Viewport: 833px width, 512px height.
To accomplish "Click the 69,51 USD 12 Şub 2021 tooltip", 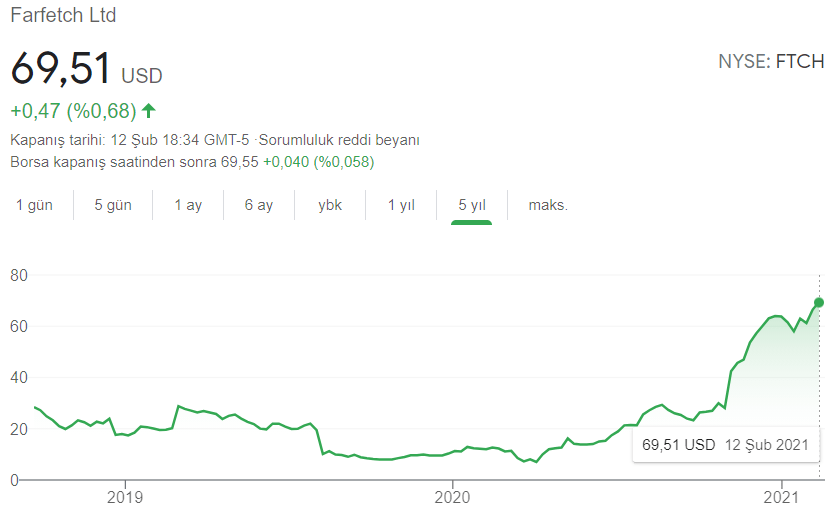I will (724, 444).
